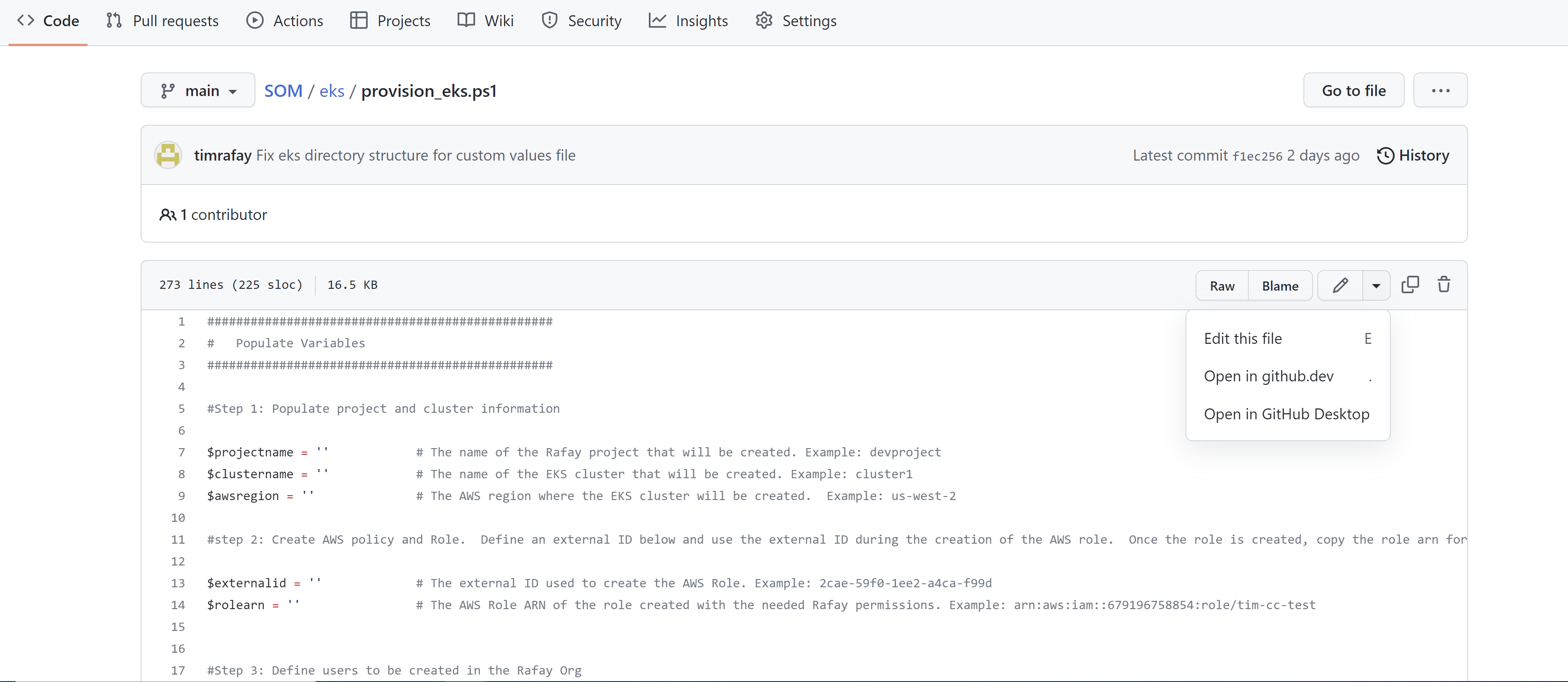Open the Insights tab
The width and height of the screenshot is (1568, 682).
(689, 21)
